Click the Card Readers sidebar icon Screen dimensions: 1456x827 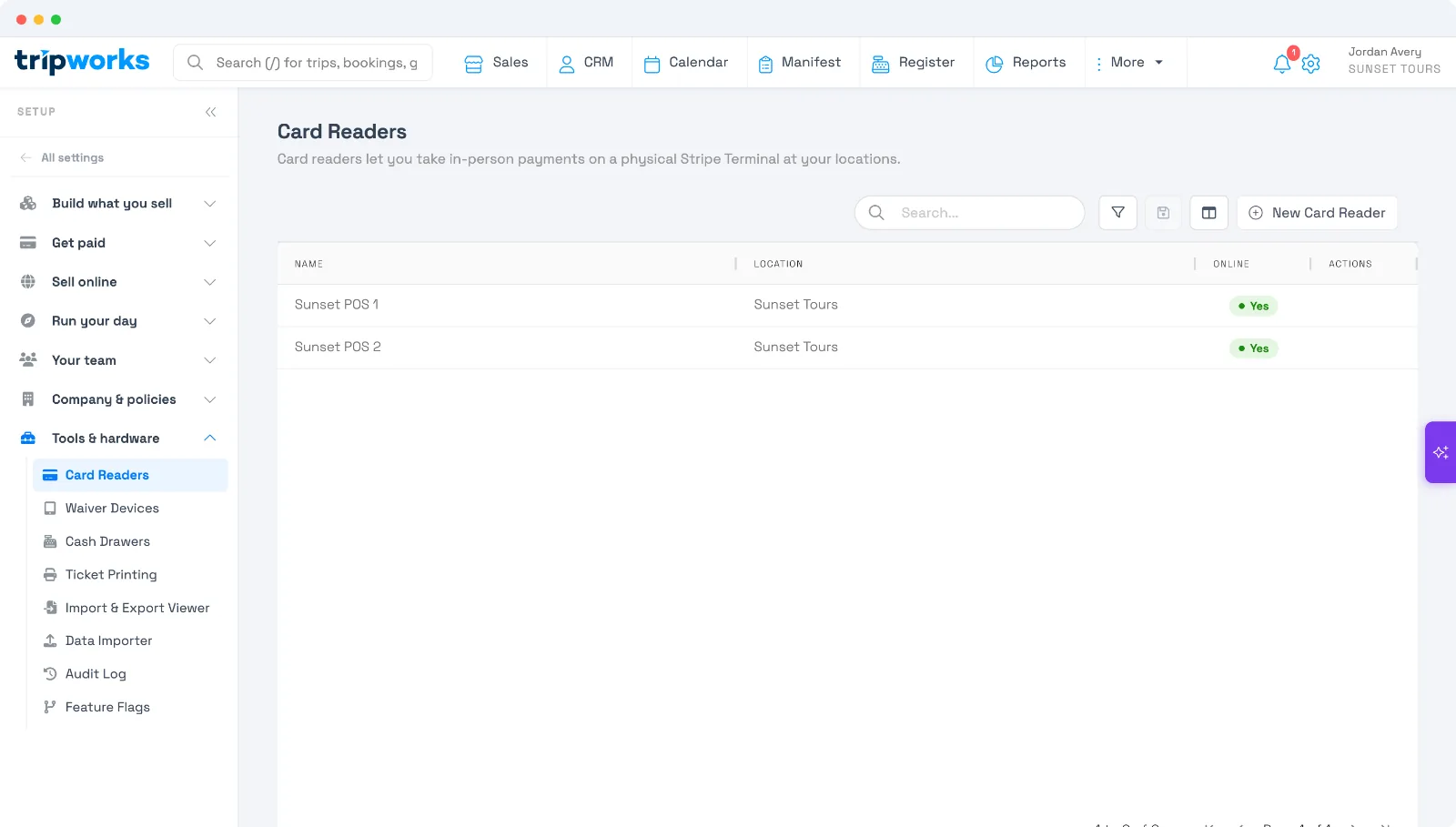50,475
